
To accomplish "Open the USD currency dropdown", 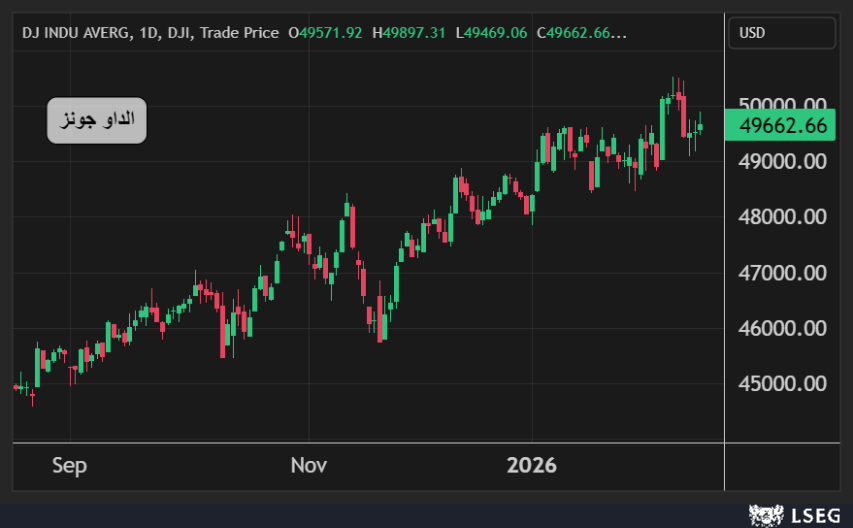I will (781, 33).
